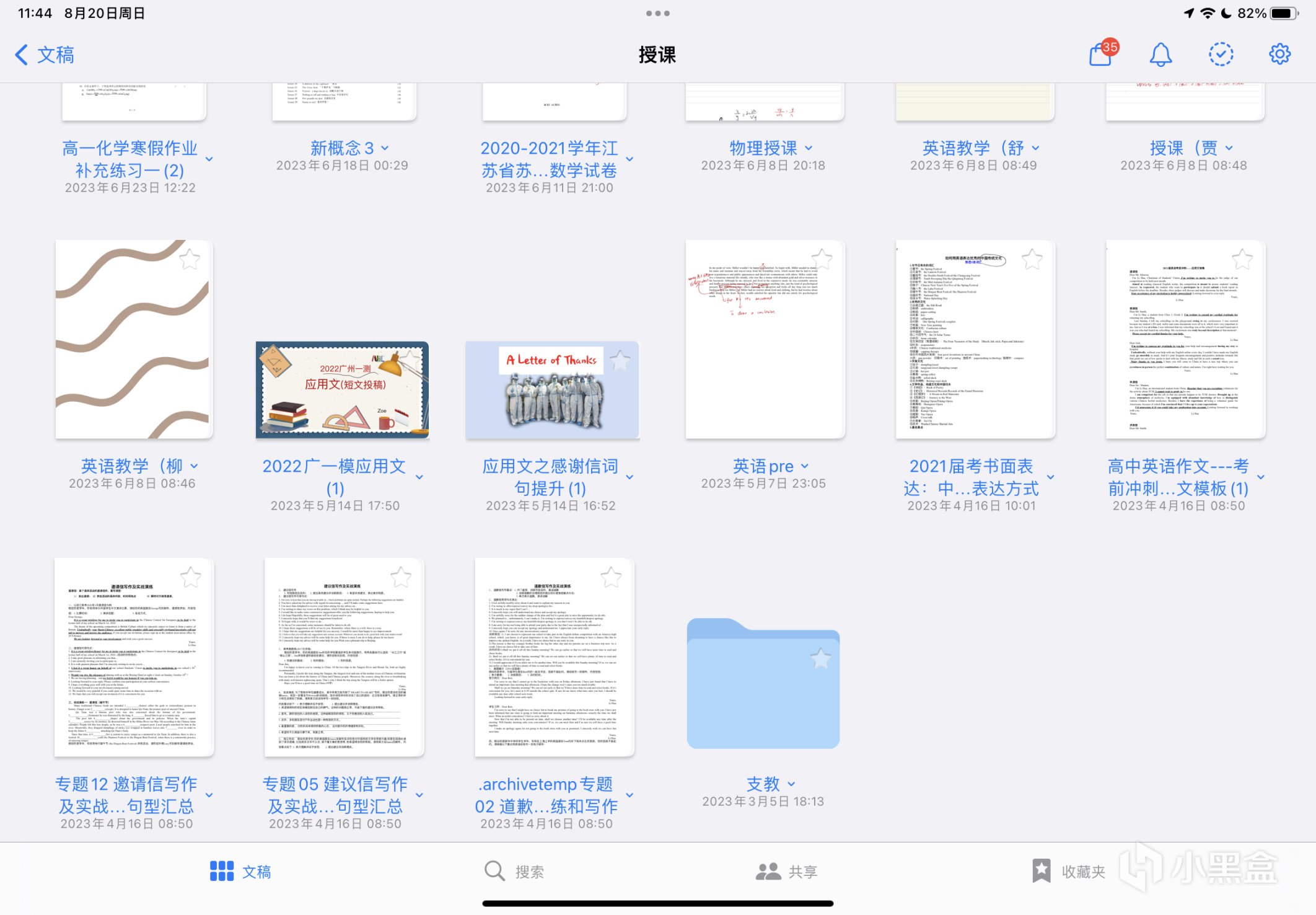This screenshot has width=1316, height=915.
Task: Open 英语 pre by its title
Action: [x=763, y=466]
